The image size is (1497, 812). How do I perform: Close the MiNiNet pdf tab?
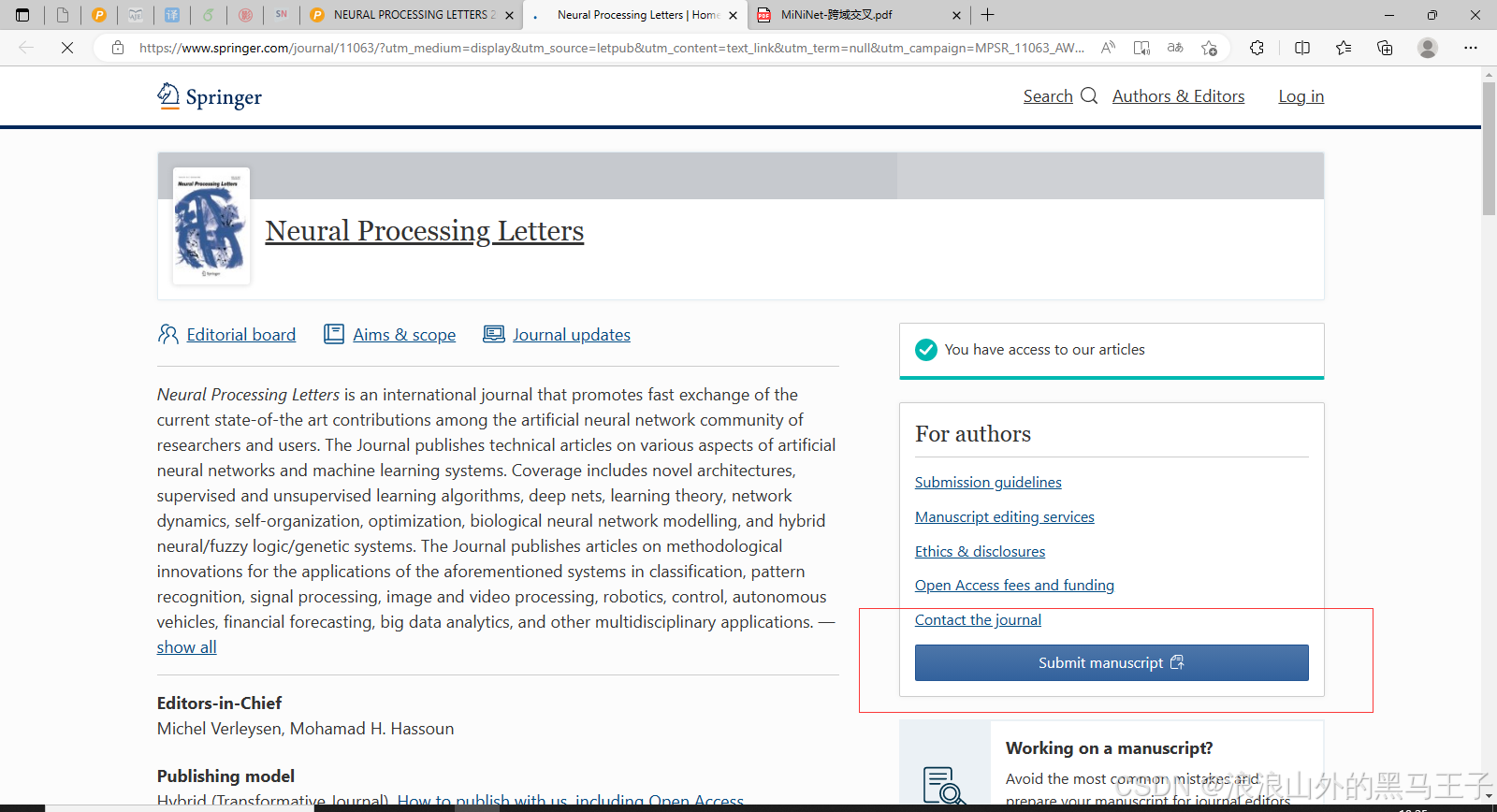click(x=956, y=15)
